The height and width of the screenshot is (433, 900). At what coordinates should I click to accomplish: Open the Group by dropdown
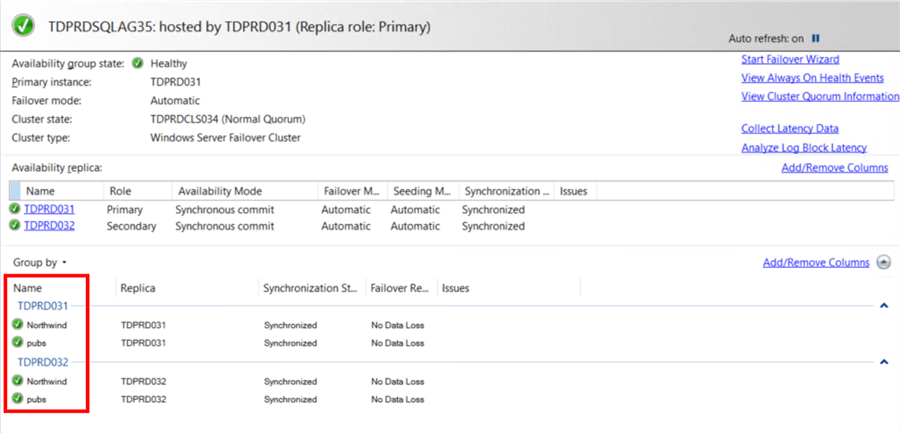click(40, 262)
